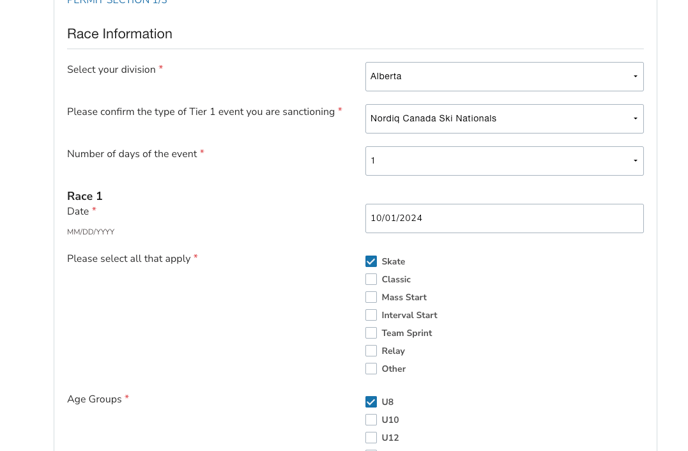The image size is (688, 451).
Task: Click the 'Number of days of the event' label
Action: pyautogui.click(x=131, y=154)
